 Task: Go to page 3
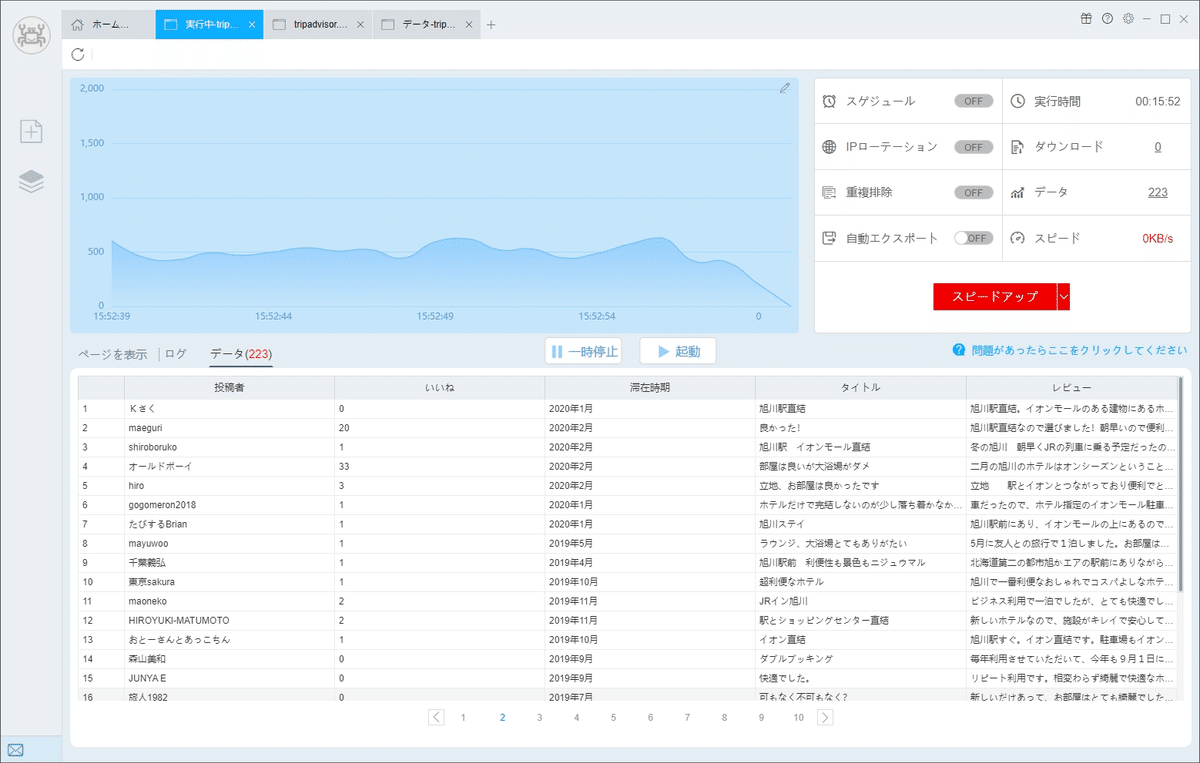pyautogui.click(x=539, y=718)
